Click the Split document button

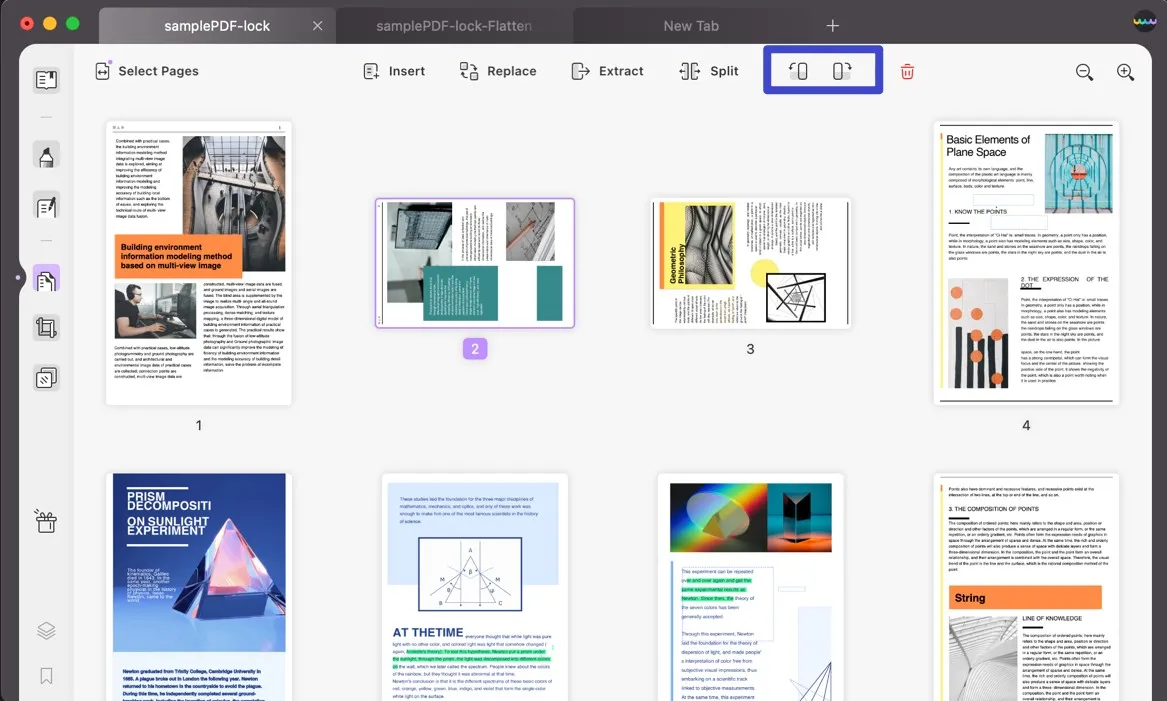point(709,71)
